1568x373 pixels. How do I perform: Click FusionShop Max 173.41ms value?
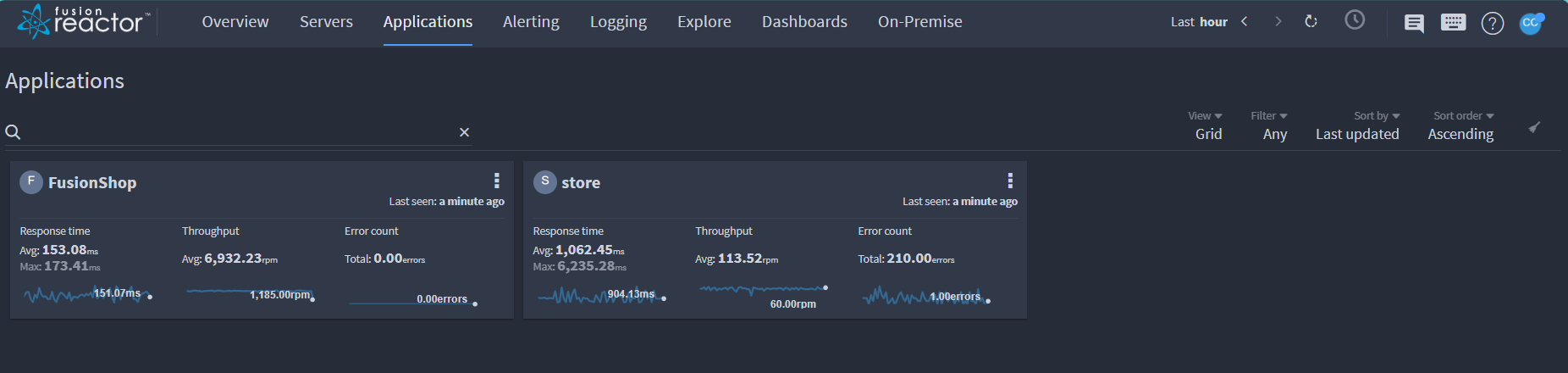click(60, 266)
